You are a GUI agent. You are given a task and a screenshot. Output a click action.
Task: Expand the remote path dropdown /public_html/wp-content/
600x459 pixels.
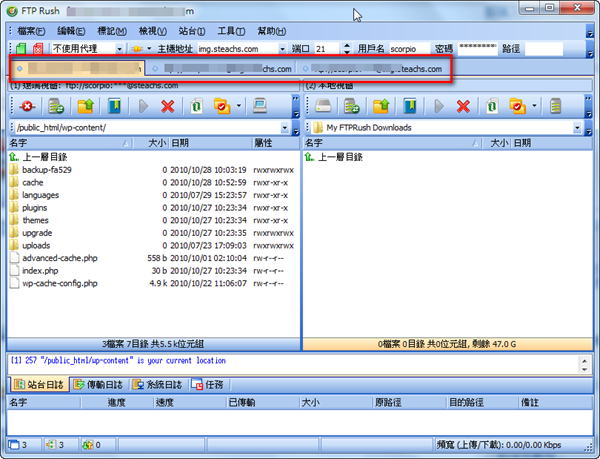click(x=285, y=128)
